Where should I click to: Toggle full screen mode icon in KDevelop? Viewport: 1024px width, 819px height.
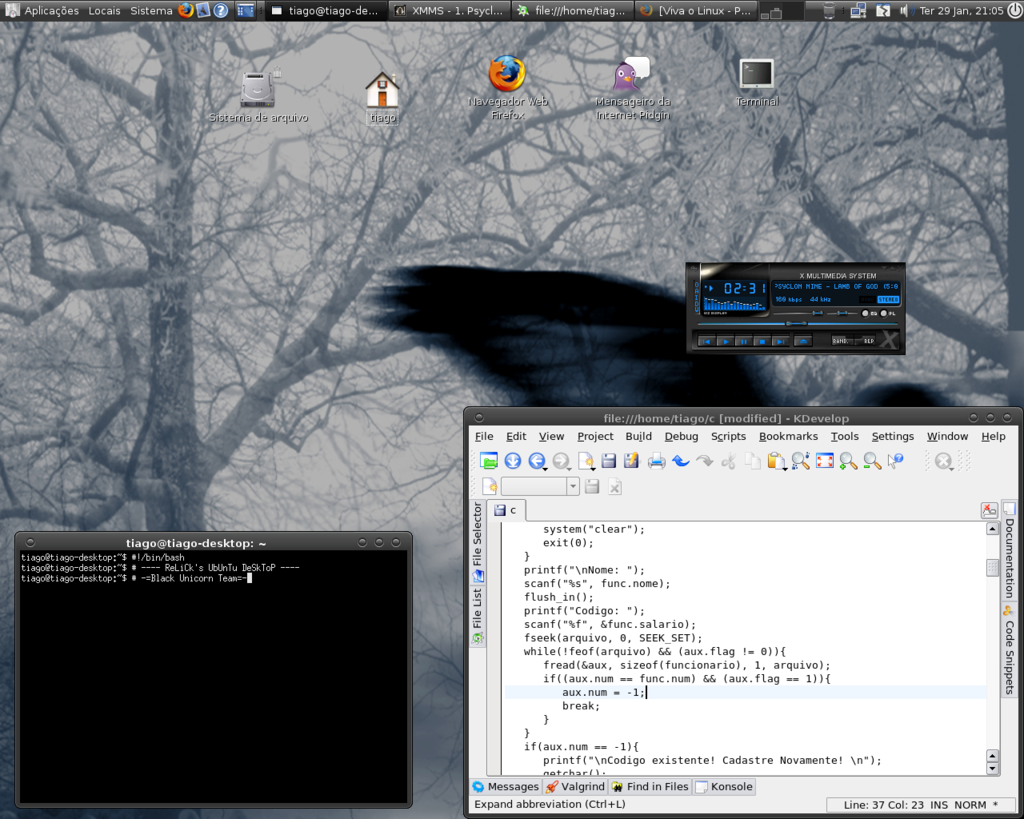(825, 461)
